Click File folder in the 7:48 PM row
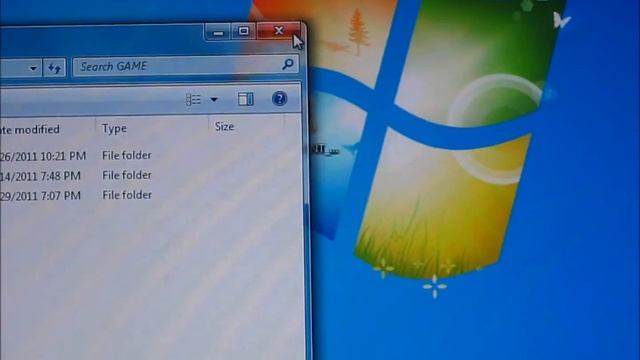 click(x=127, y=175)
